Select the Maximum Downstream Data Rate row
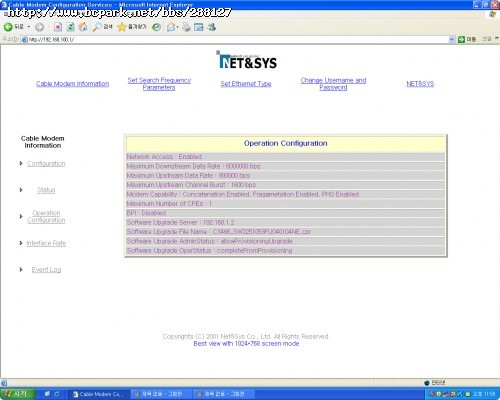 tap(285, 166)
